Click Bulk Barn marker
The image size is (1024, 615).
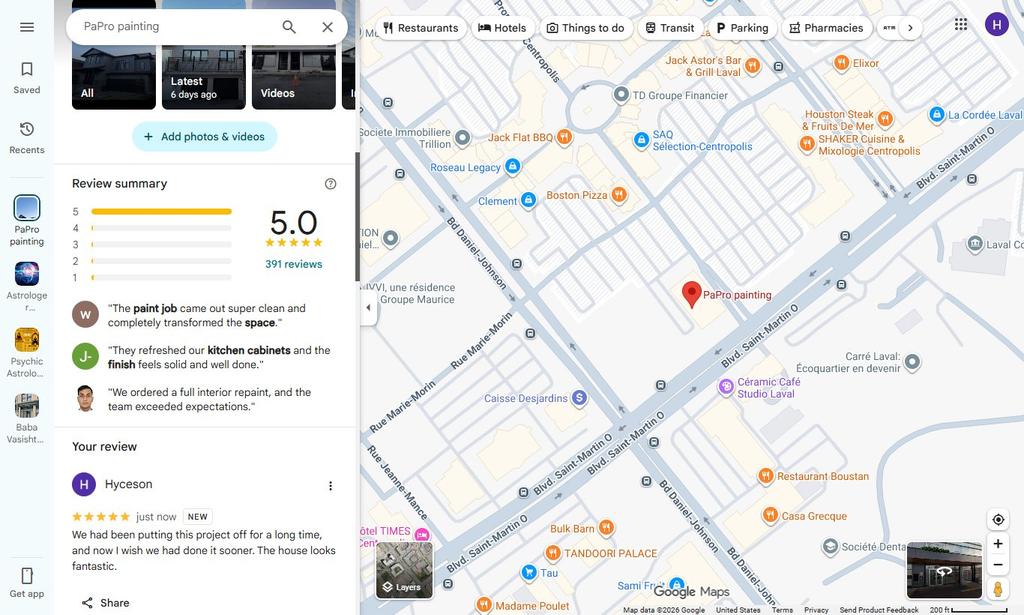pos(606,528)
